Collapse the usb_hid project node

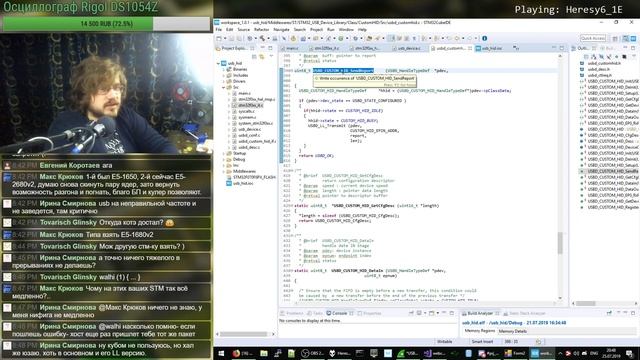click(218, 63)
